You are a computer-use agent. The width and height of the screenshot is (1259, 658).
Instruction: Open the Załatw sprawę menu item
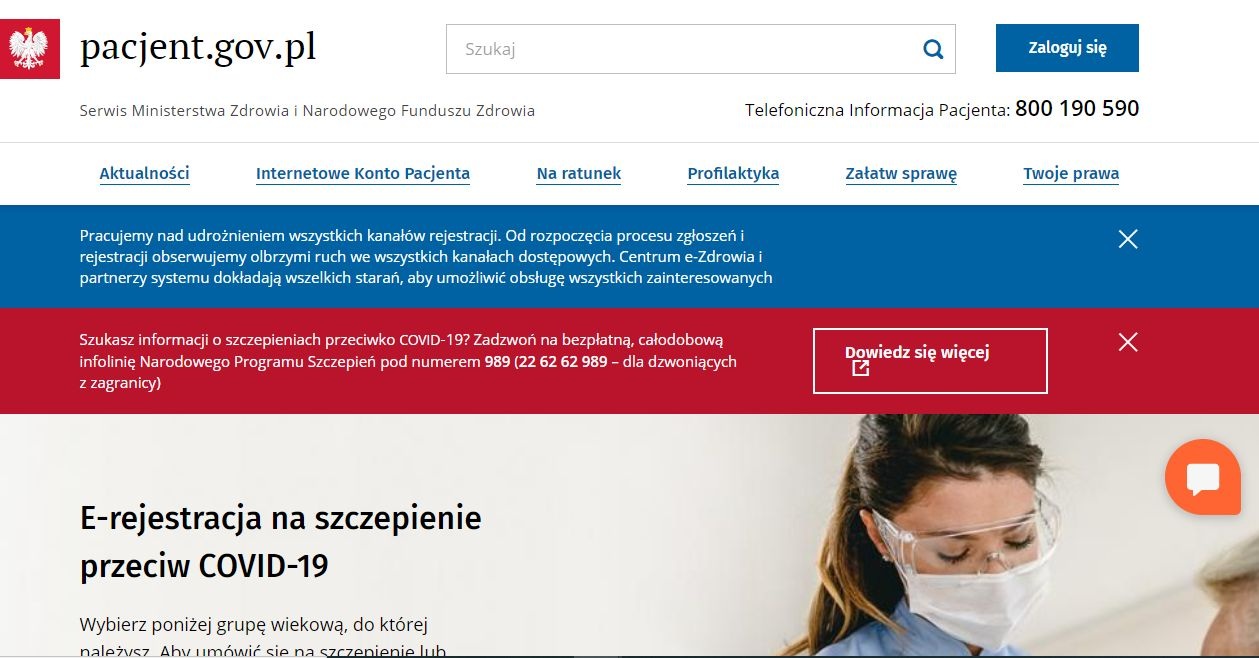pyautogui.click(x=901, y=174)
